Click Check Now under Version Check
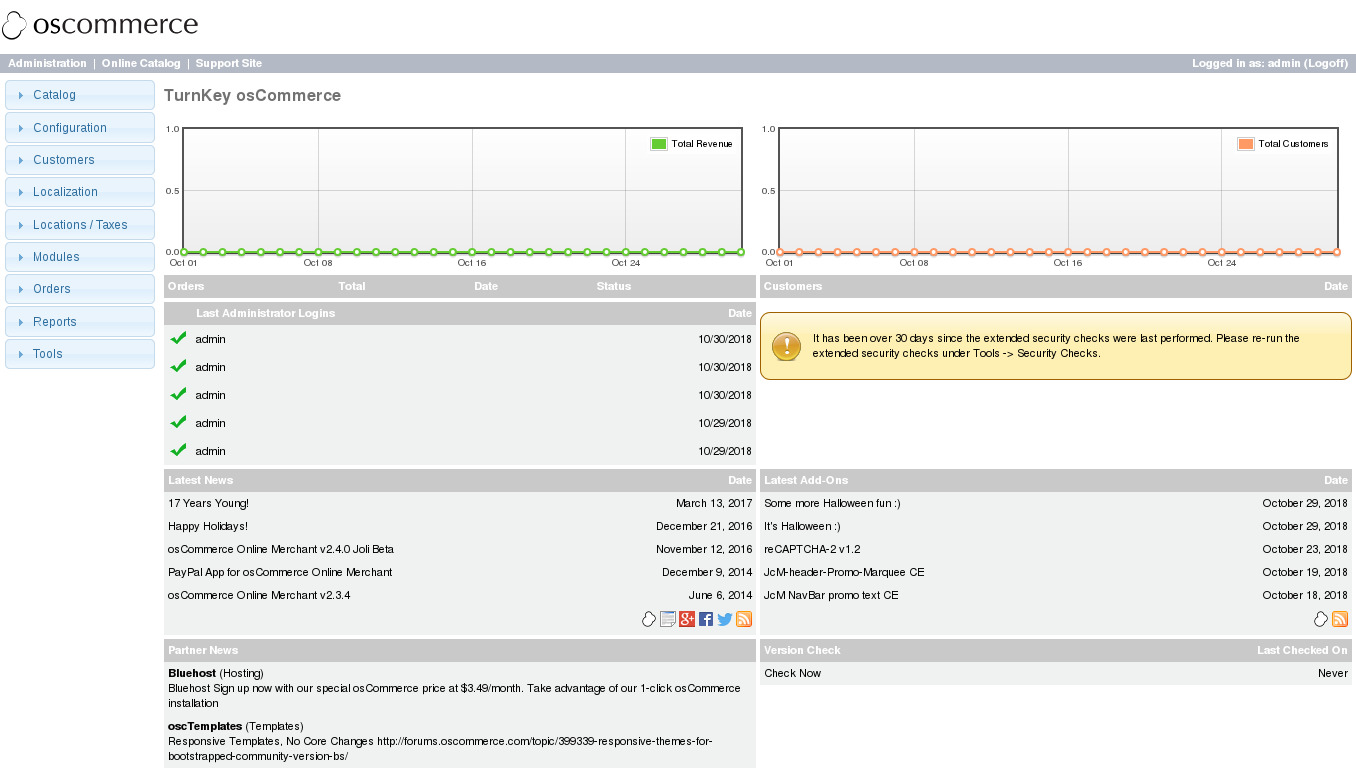The width and height of the screenshot is (1356, 768). [792, 673]
